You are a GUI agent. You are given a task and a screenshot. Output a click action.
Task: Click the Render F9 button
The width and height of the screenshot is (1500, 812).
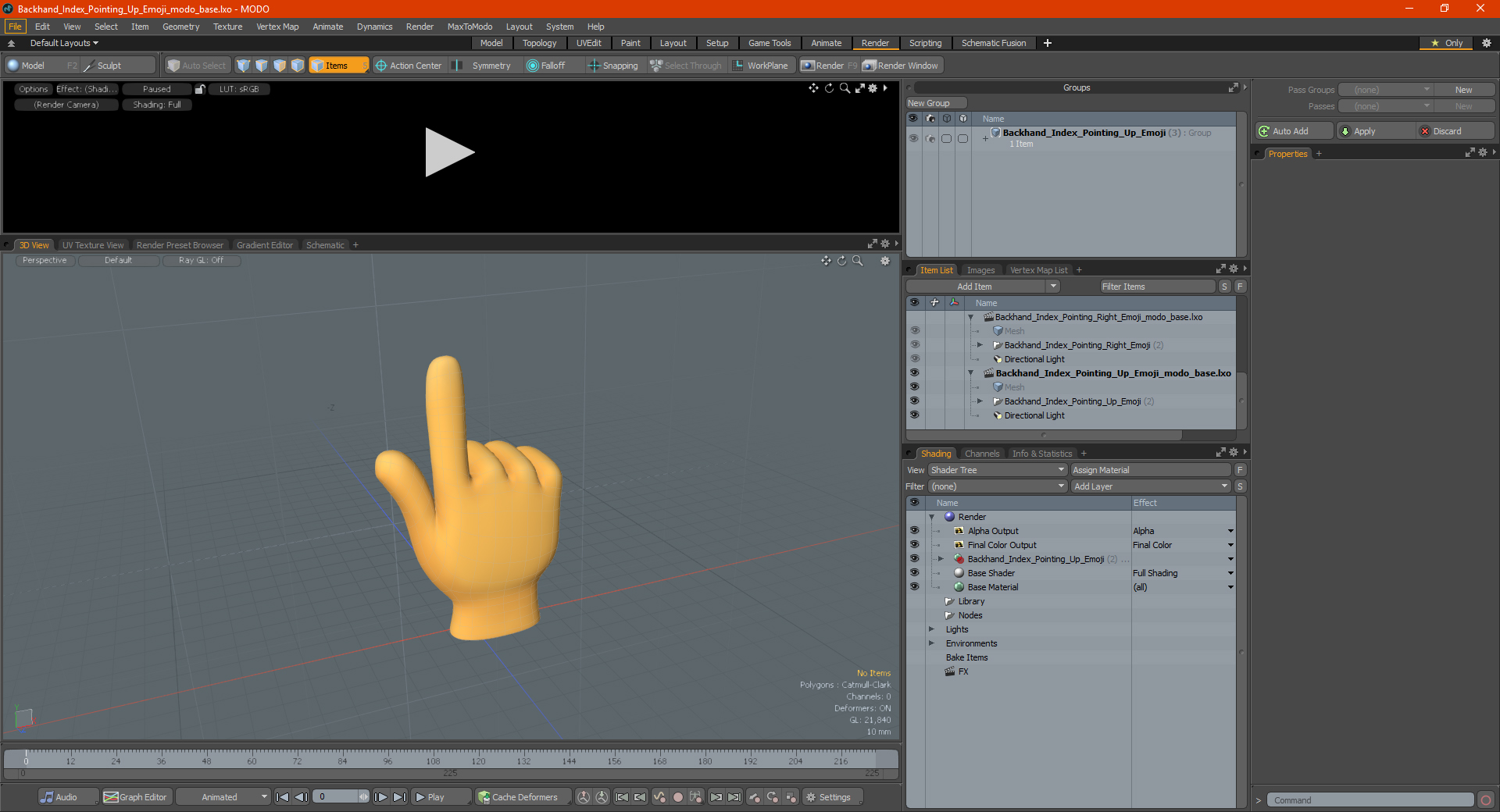(x=829, y=66)
